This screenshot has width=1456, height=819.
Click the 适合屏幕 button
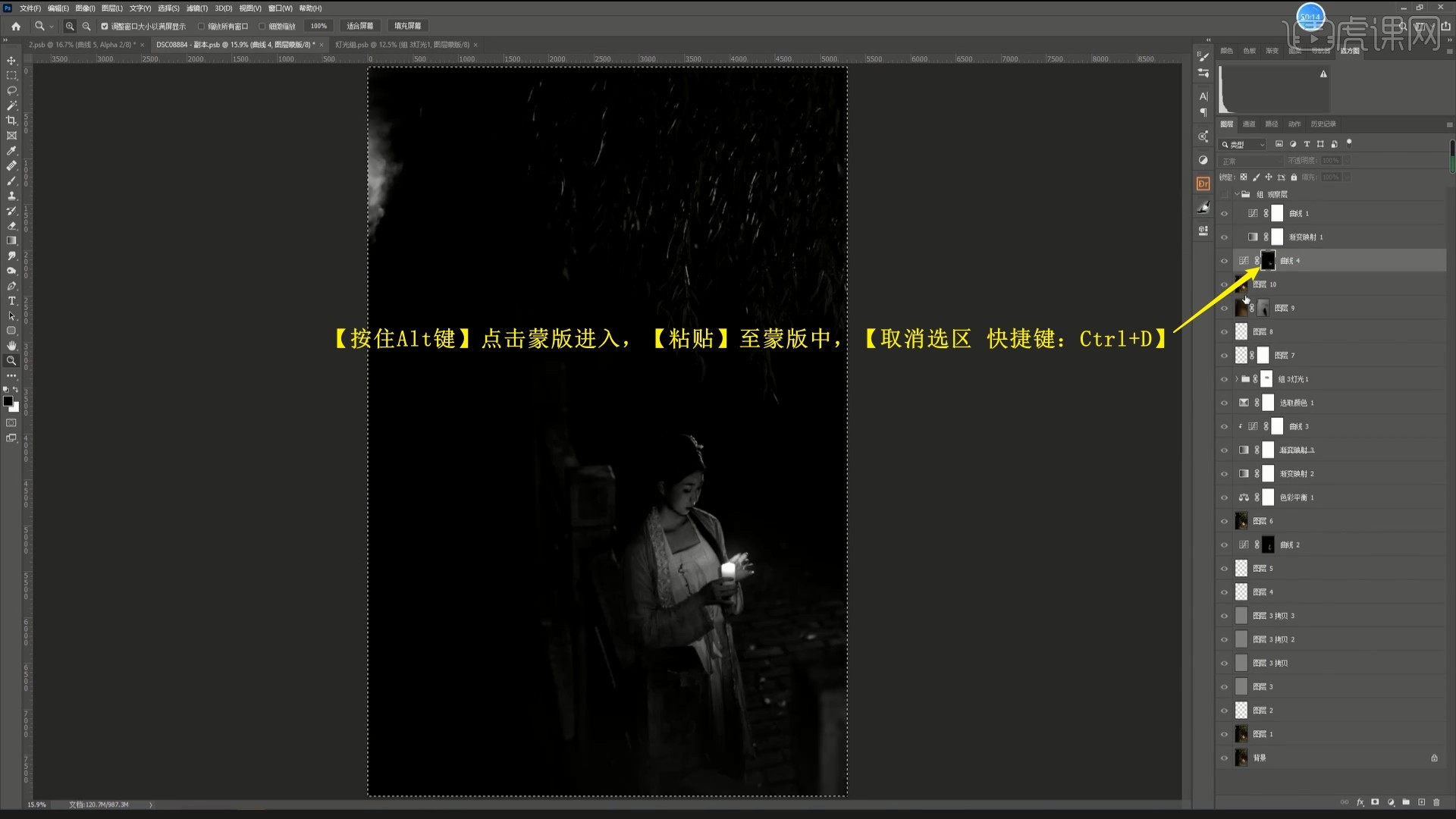point(360,26)
